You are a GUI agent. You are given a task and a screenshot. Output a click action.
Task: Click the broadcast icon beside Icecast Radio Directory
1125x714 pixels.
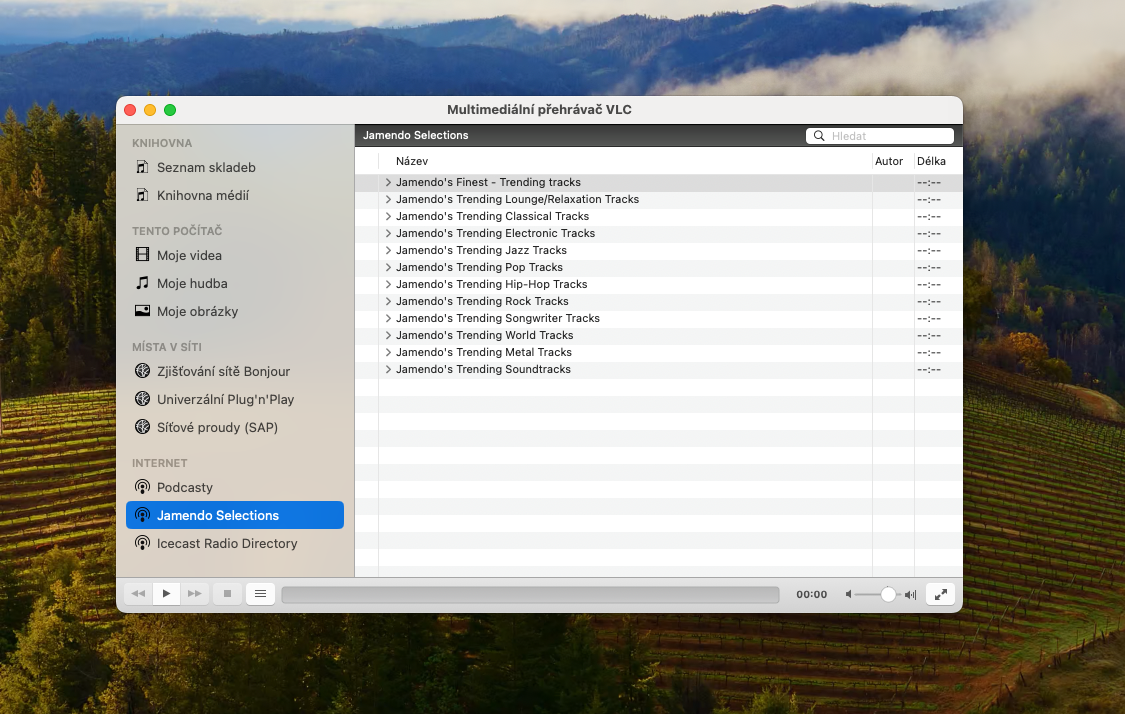pos(142,543)
